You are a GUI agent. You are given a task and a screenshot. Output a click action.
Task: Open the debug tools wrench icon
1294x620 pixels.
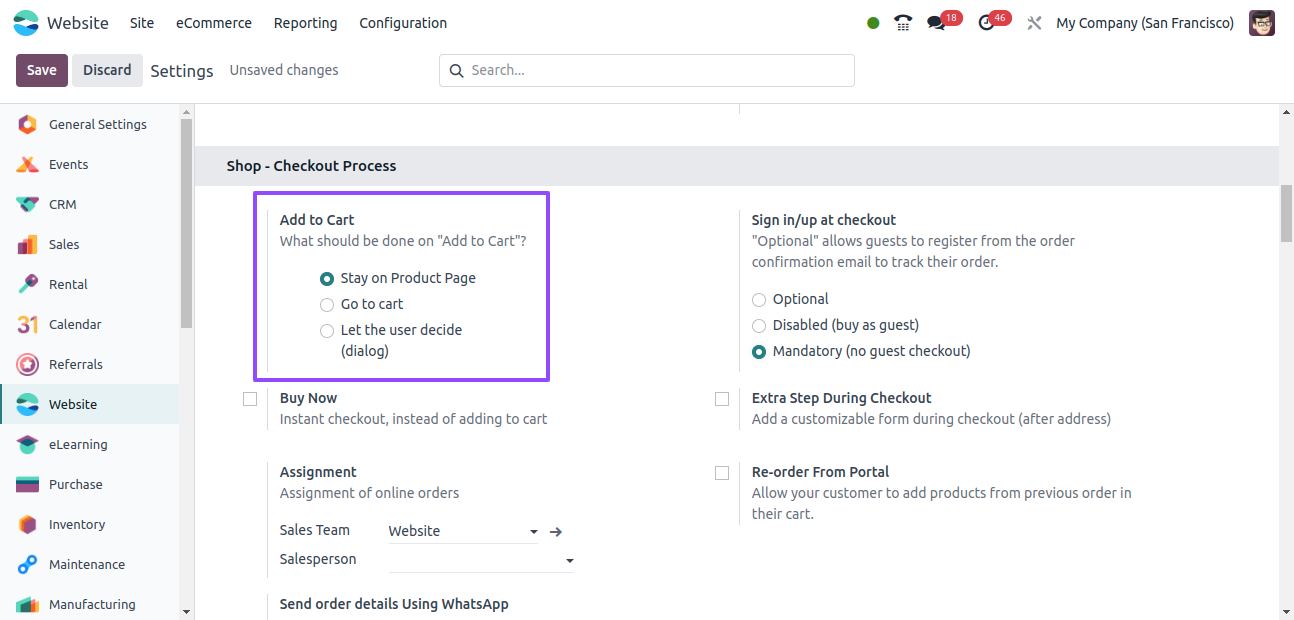pyautogui.click(x=1035, y=23)
